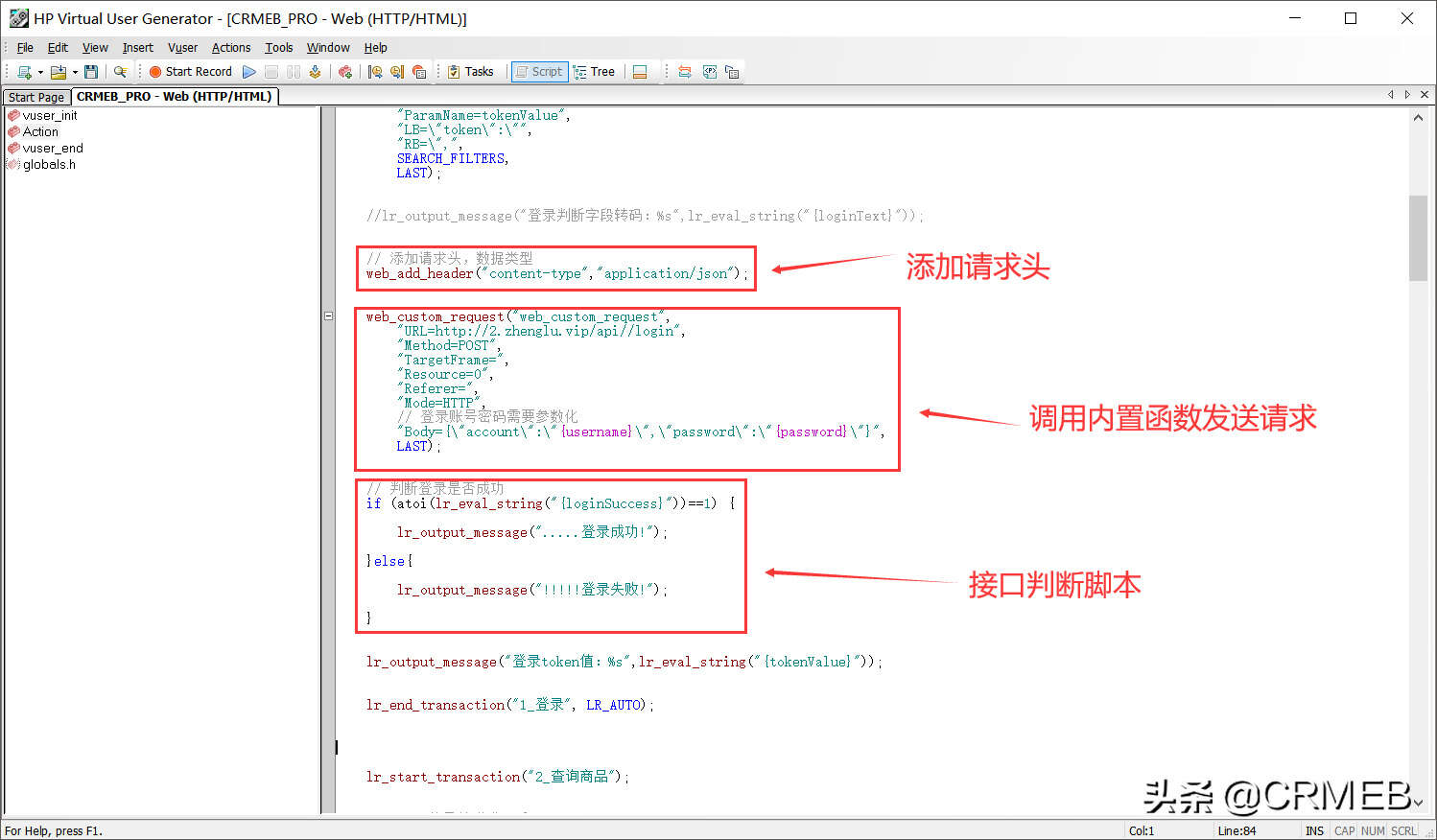Open the Vuser menu

click(x=182, y=48)
